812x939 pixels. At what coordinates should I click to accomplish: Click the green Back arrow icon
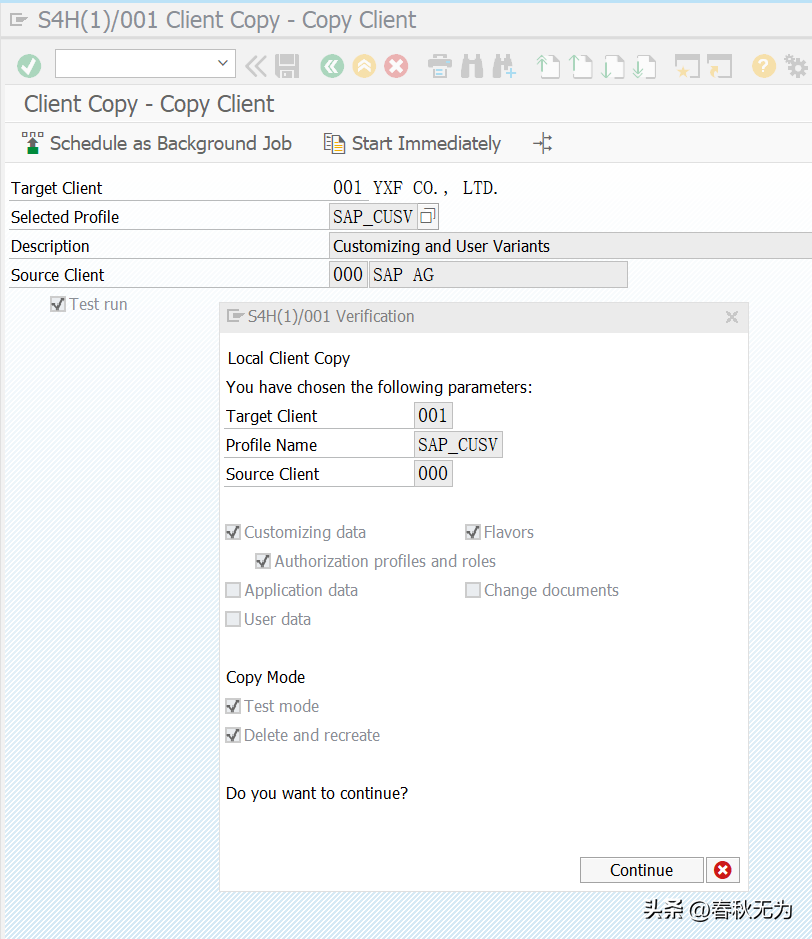click(x=332, y=66)
